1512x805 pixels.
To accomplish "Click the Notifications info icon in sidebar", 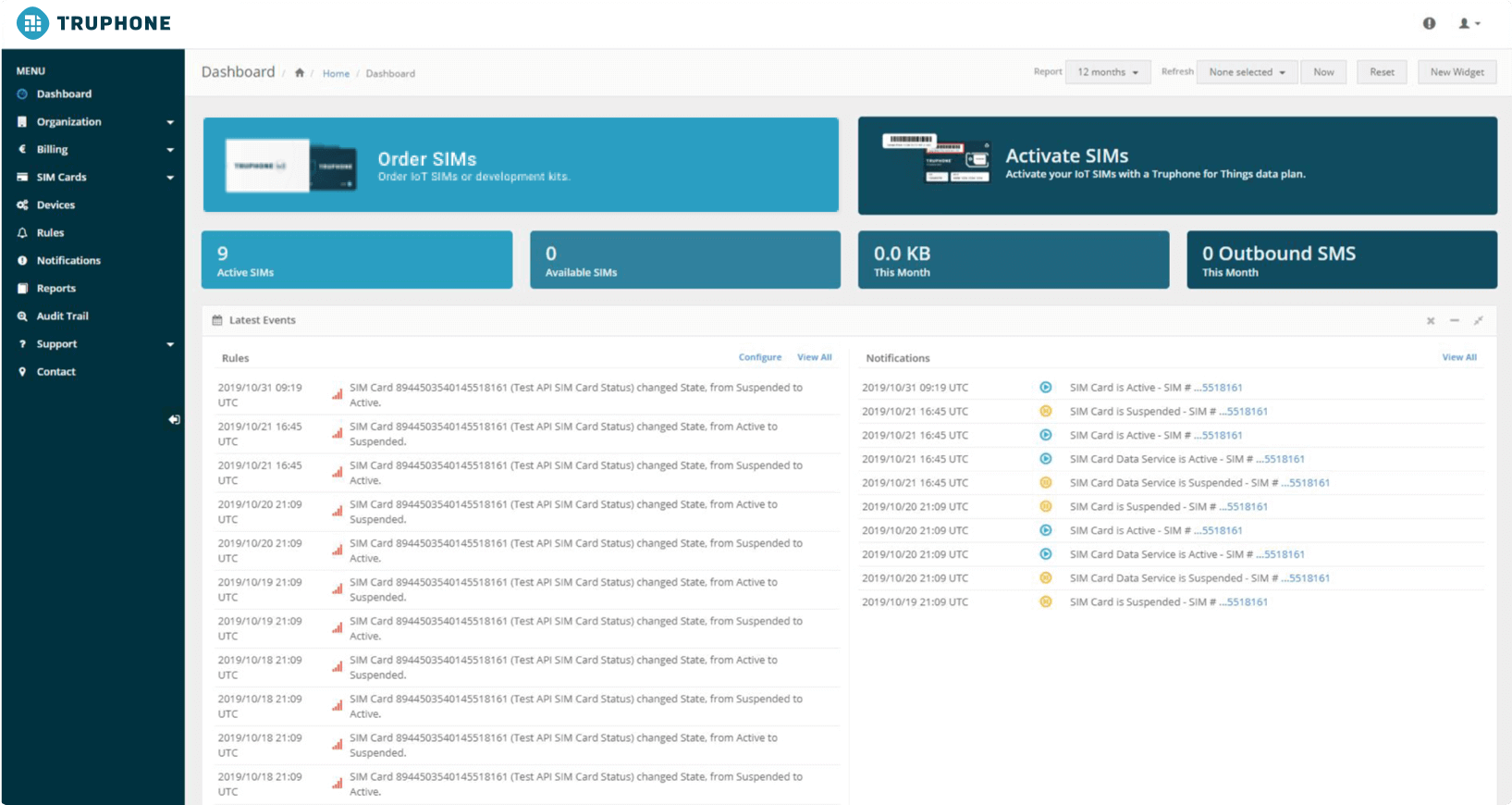I will click(x=22, y=261).
